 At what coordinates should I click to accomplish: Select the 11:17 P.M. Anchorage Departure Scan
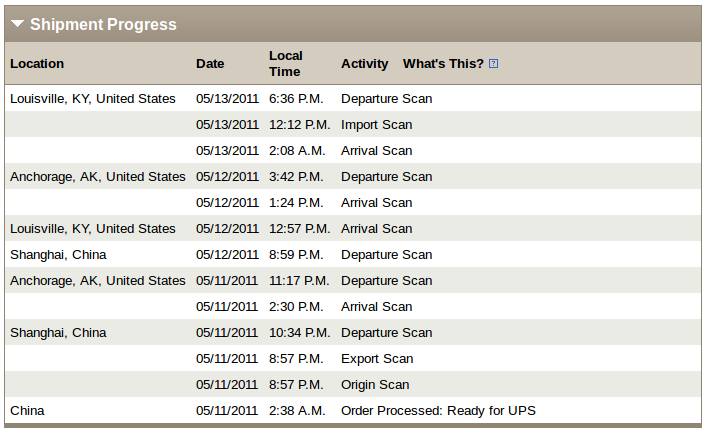(x=353, y=280)
